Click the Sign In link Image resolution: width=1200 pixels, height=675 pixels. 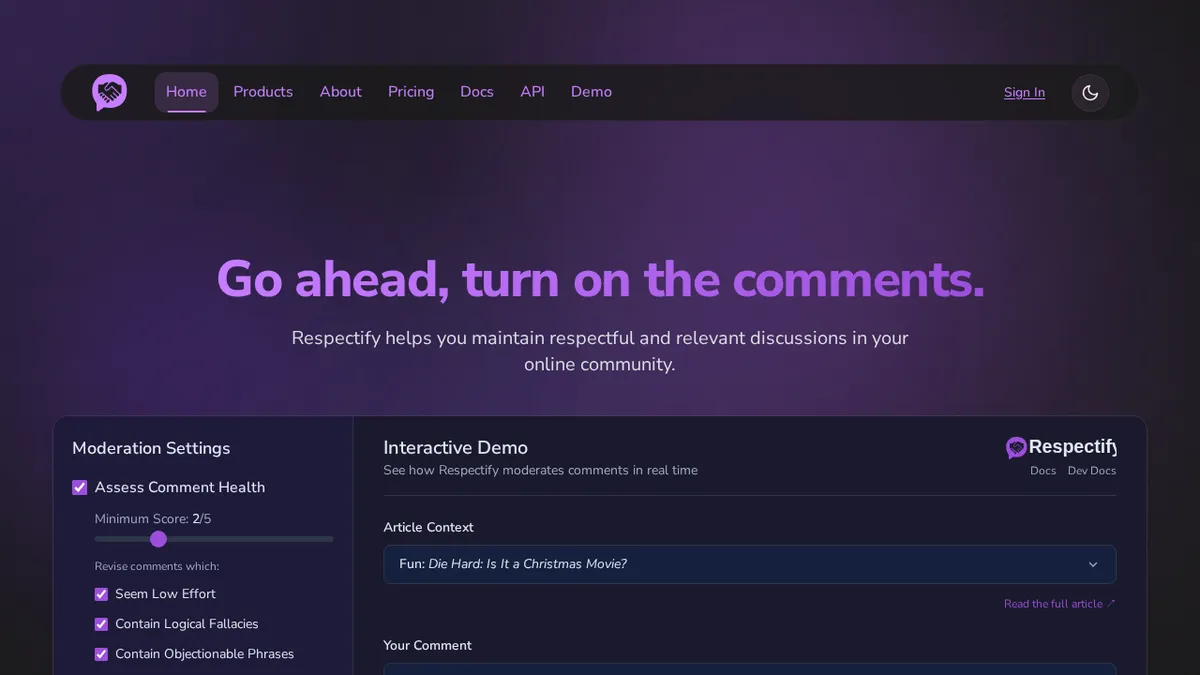click(x=1024, y=93)
